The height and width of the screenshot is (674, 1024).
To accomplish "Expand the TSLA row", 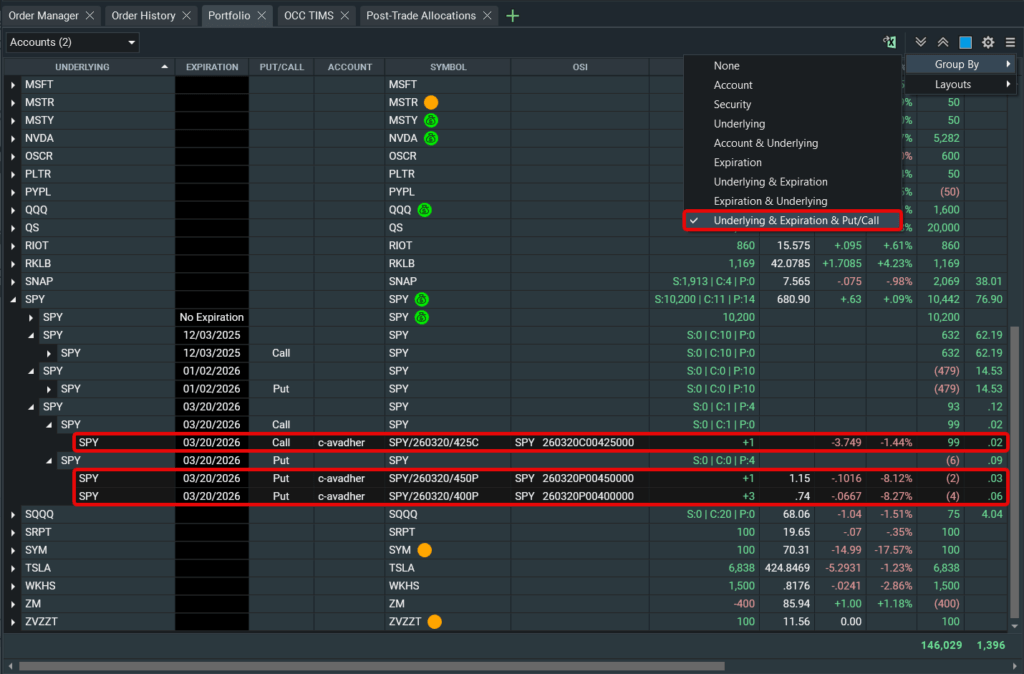I will (x=13, y=568).
